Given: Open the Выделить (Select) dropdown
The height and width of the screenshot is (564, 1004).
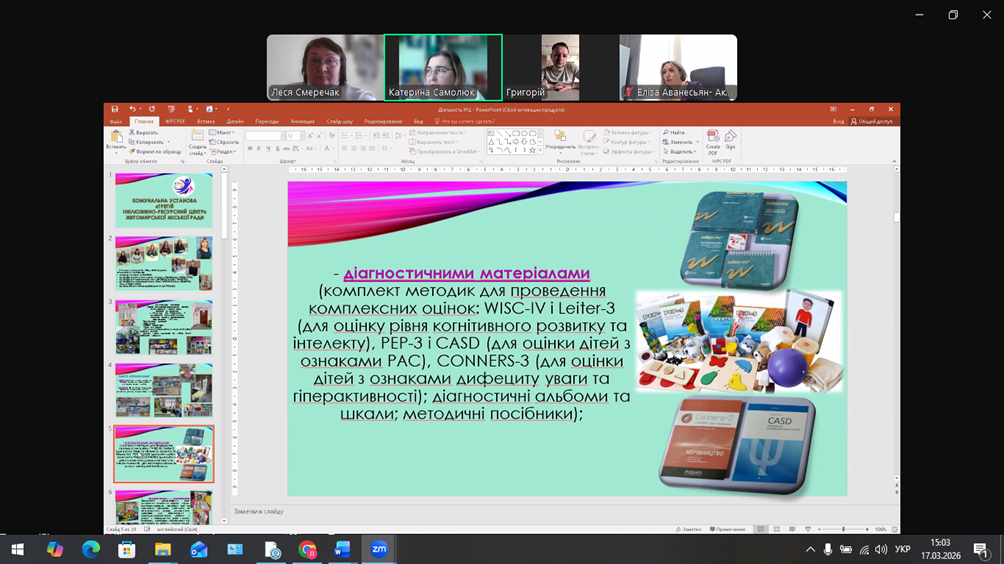Looking at the screenshot, I should tap(680, 152).
